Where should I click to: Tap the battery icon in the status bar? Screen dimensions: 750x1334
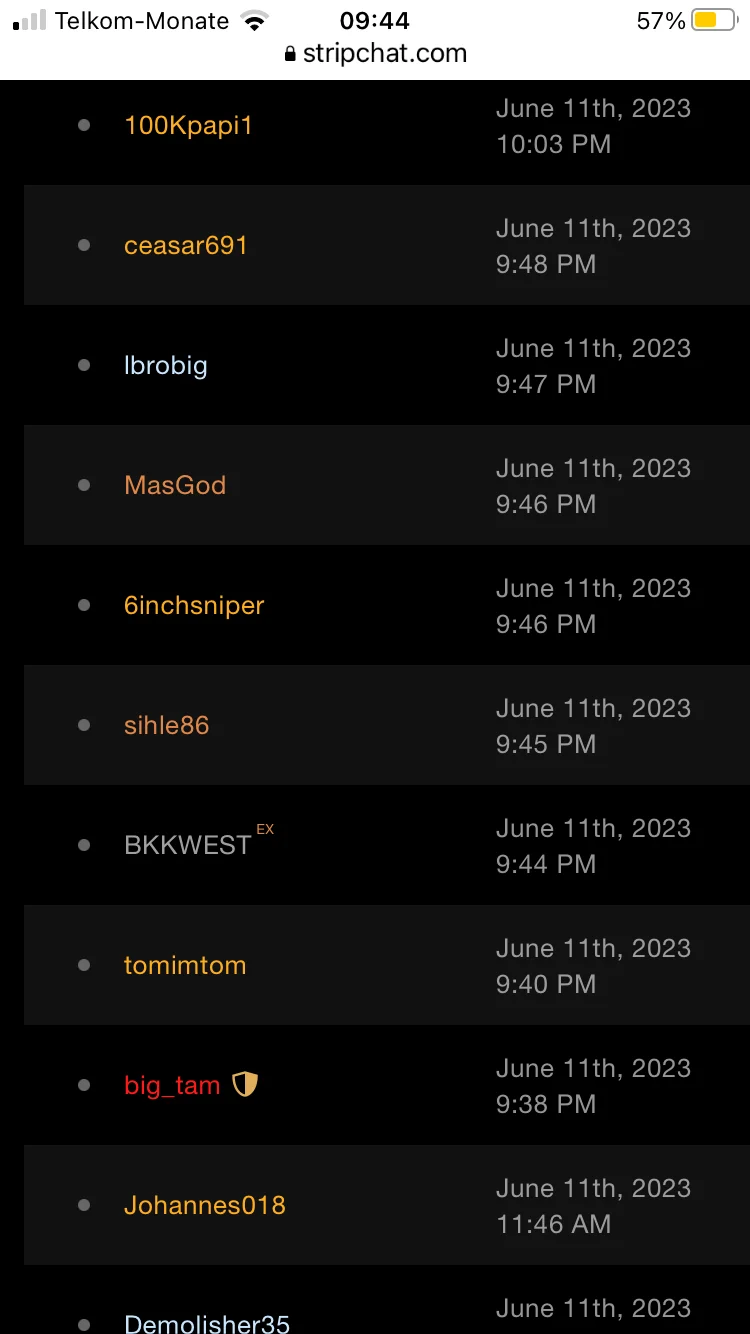714,21
